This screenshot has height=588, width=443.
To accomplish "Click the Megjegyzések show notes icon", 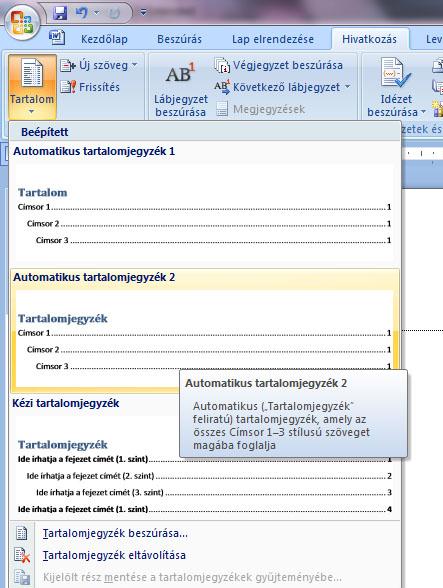I will [x=222, y=109].
